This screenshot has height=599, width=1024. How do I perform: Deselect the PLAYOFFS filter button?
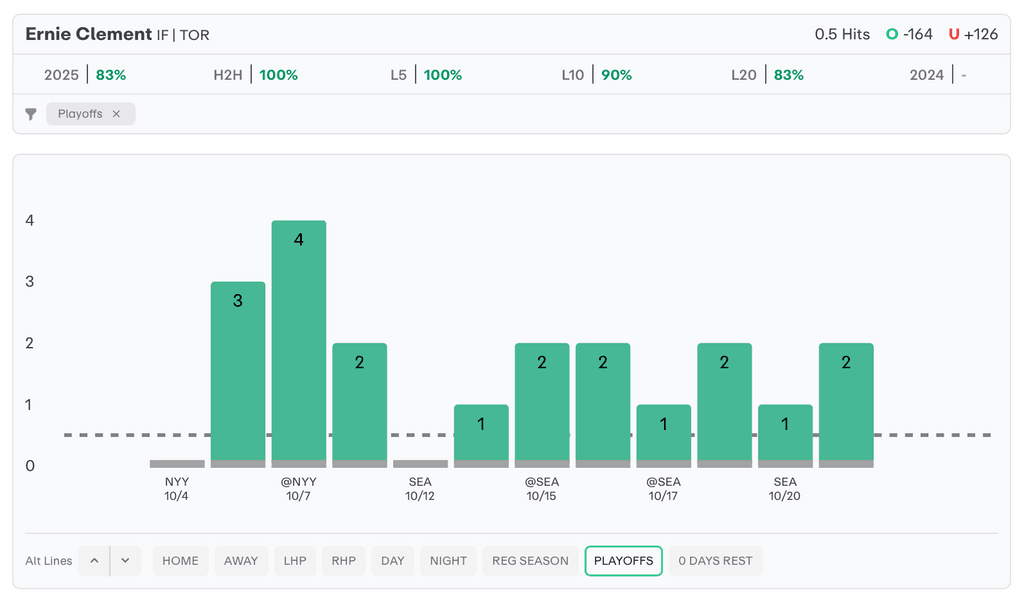tap(623, 561)
